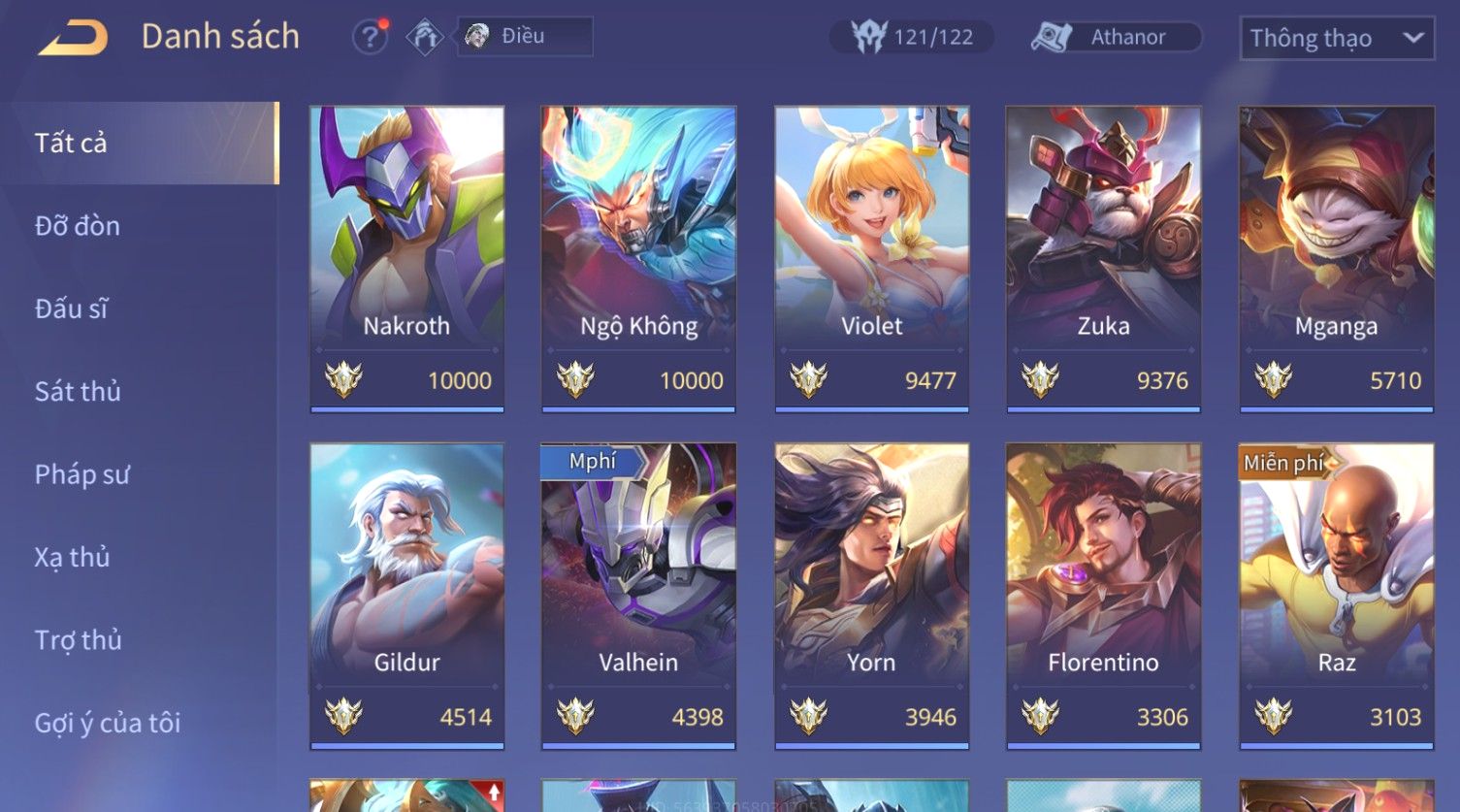This screenshot has height=812, width=1460.
Task: Click Nakroth's mastery badge icon
Action: [343, 379]
